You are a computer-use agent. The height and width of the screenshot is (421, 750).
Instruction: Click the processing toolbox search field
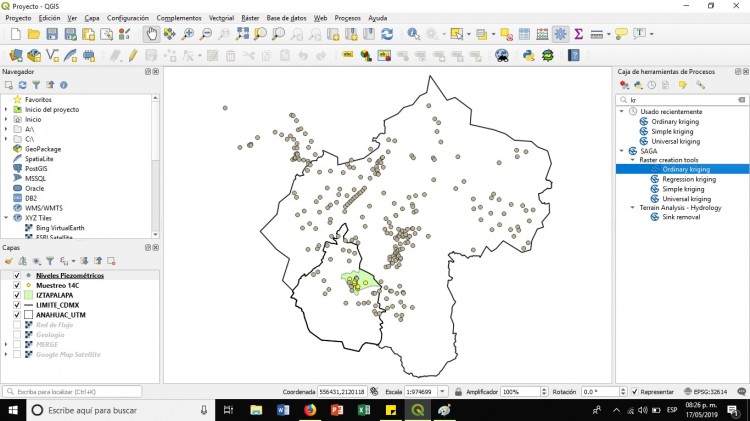(682, 100)
